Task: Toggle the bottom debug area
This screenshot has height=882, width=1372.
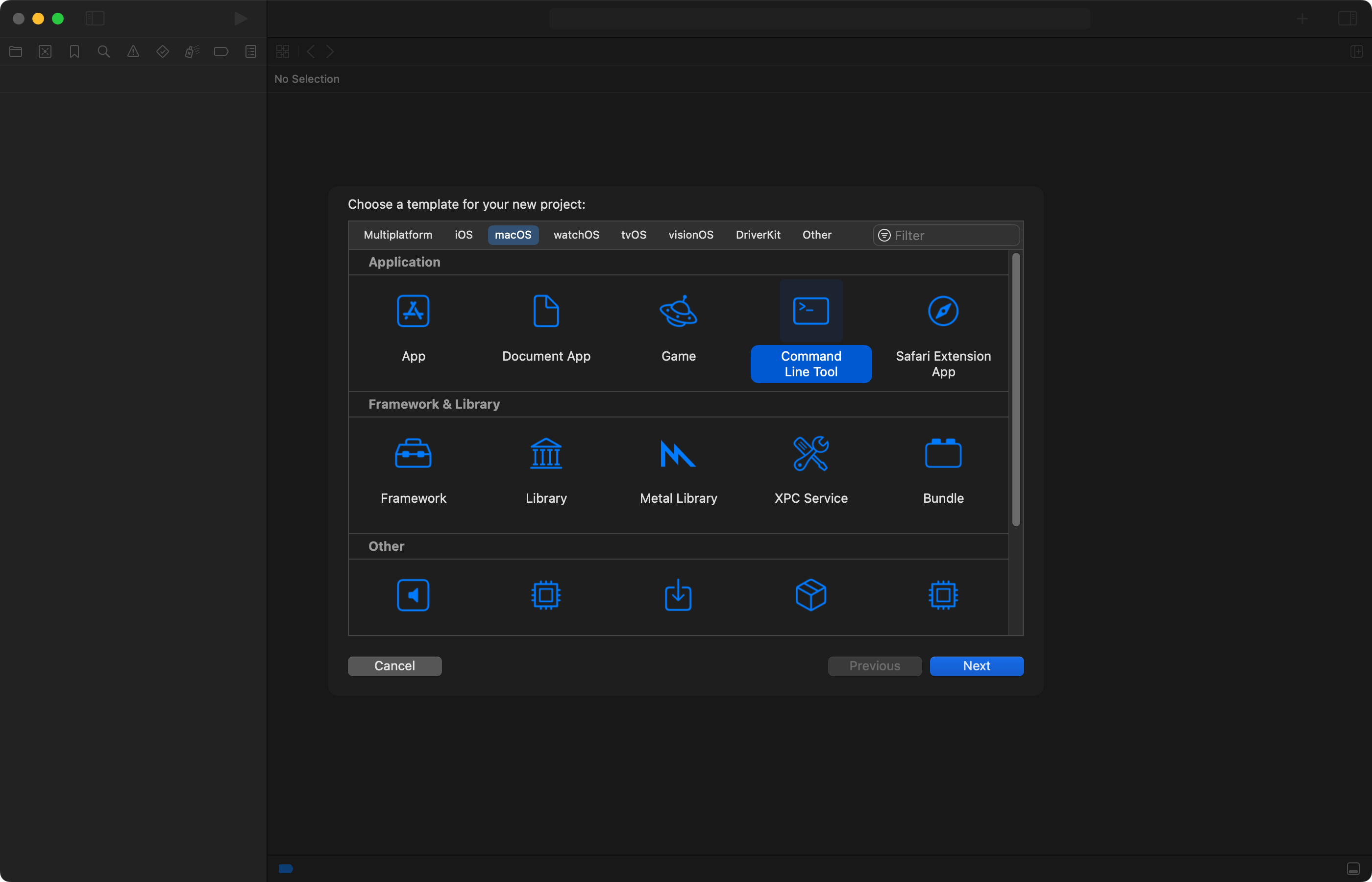Action: [x=1353, y=869]
